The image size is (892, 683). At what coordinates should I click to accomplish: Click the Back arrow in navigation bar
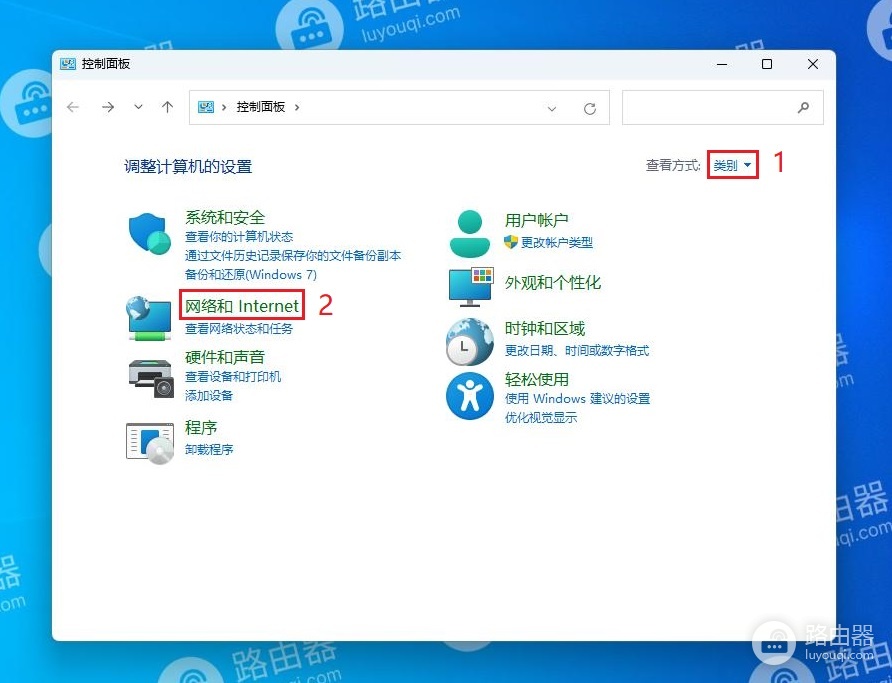pyautogui.click(x=73, y=107)
